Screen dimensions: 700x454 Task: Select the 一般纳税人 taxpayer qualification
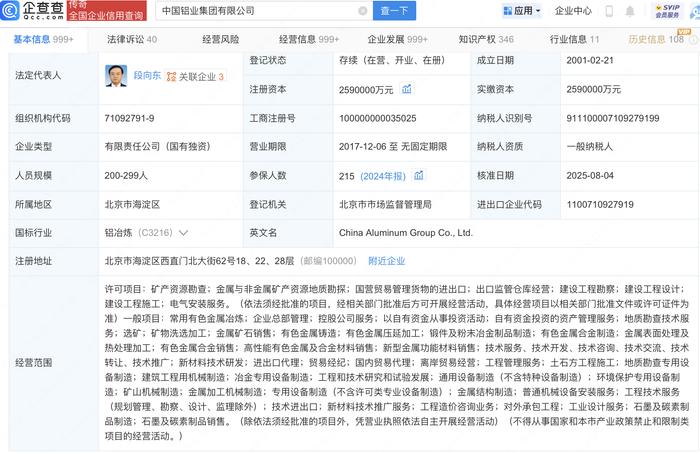click(590, 146)
